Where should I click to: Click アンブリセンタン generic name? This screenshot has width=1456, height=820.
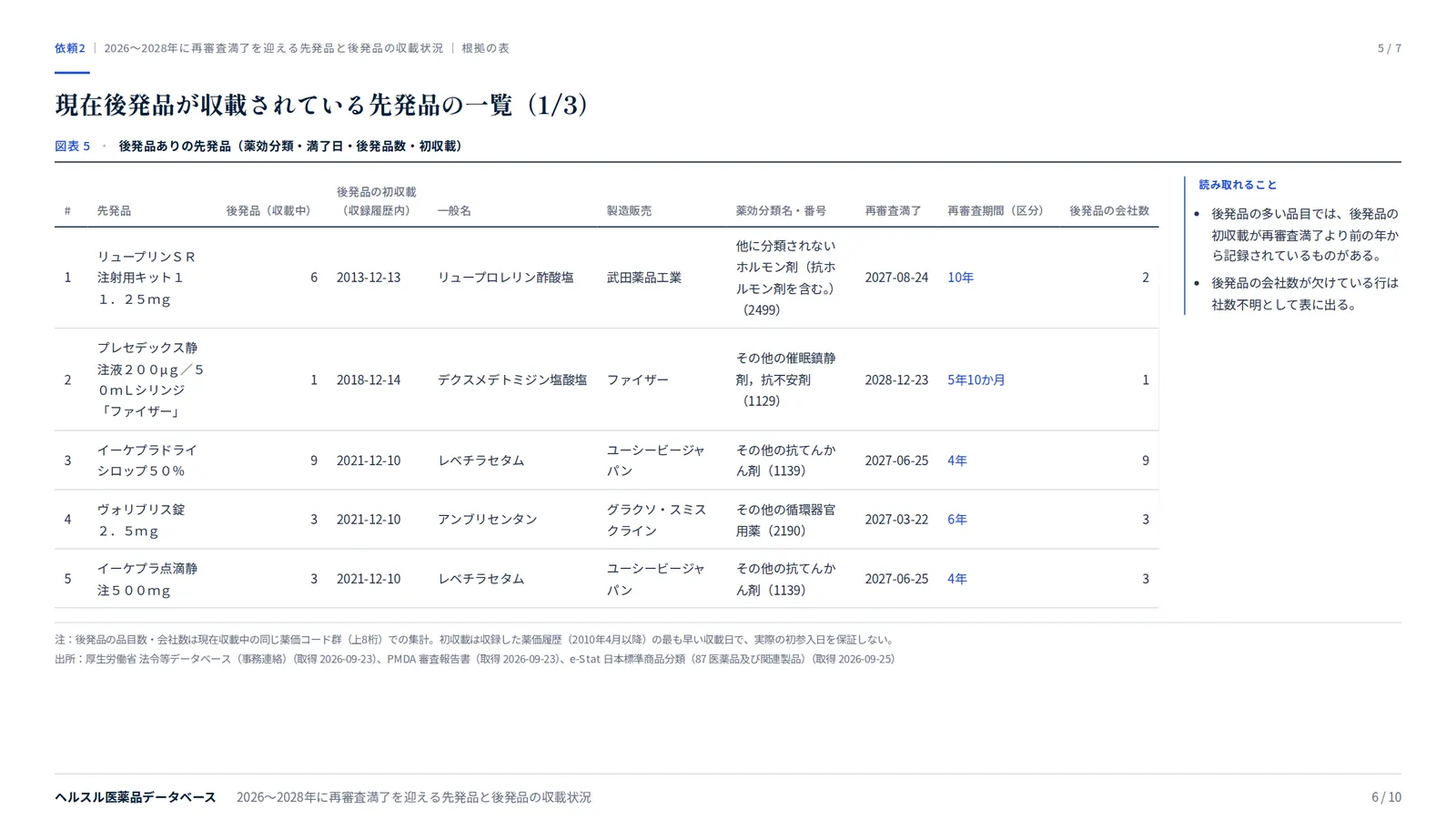488,520
